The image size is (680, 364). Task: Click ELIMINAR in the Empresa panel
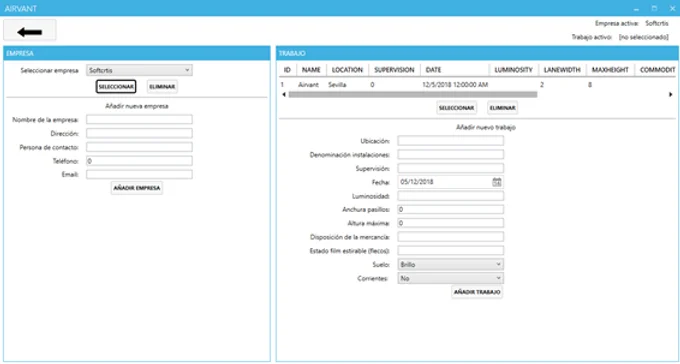pos(162,87)
